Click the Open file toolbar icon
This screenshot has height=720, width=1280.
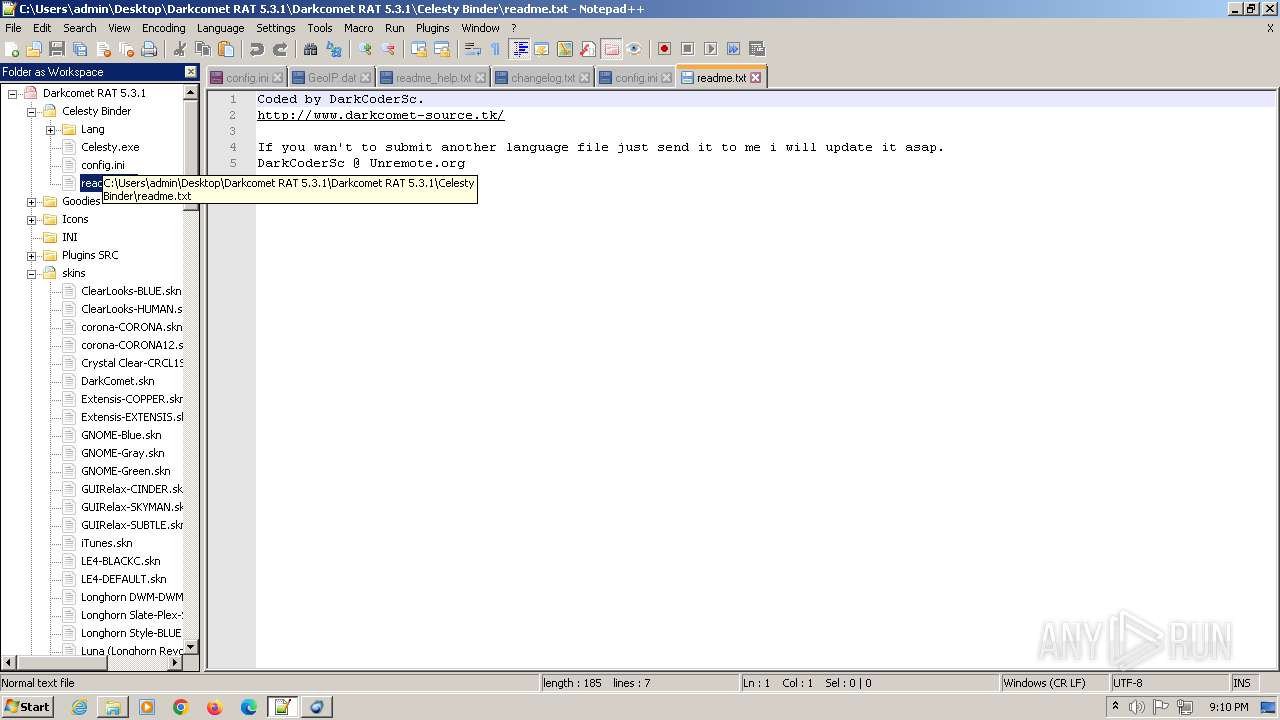[34, 49]
